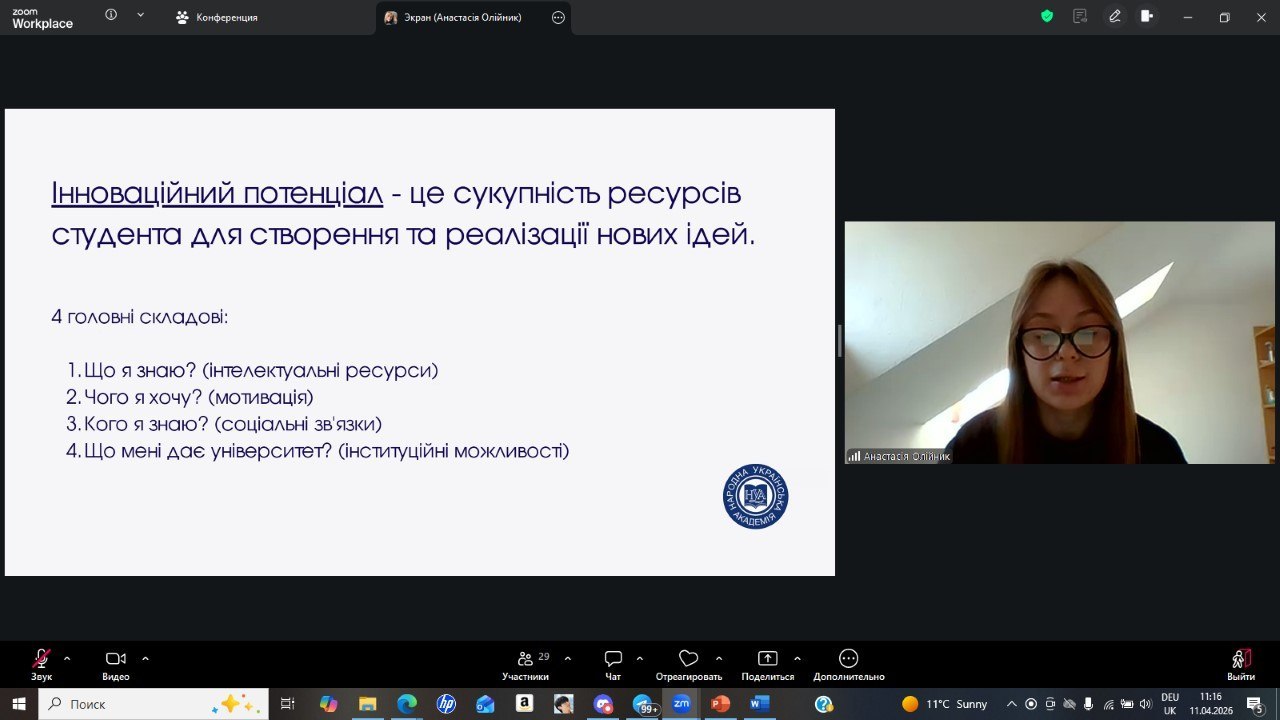Click the Выйти leave meeting button
This screenshot has height=720, width=1280.
[1240, 659]
